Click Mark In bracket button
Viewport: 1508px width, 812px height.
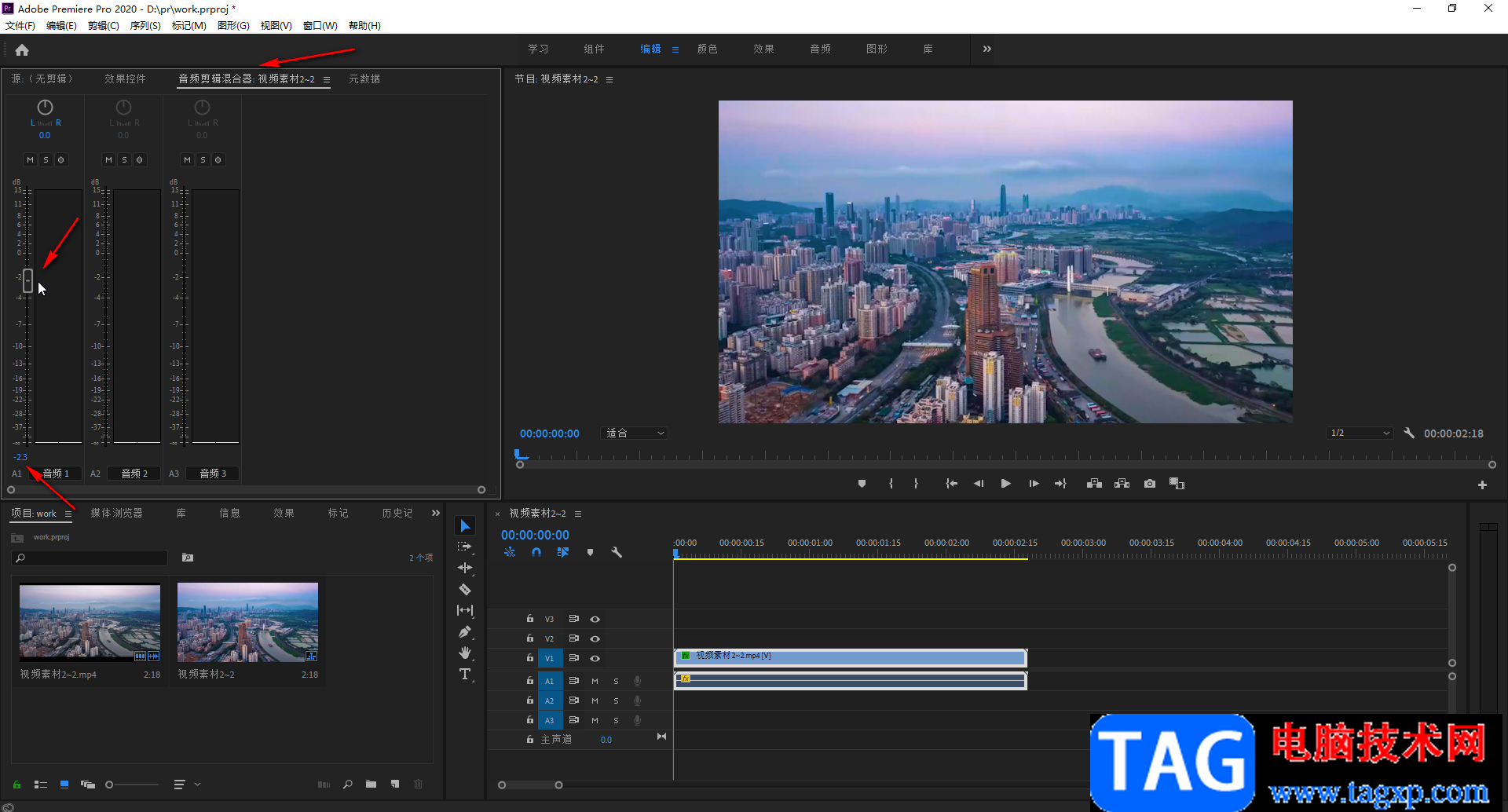click(x=891, y=484)
